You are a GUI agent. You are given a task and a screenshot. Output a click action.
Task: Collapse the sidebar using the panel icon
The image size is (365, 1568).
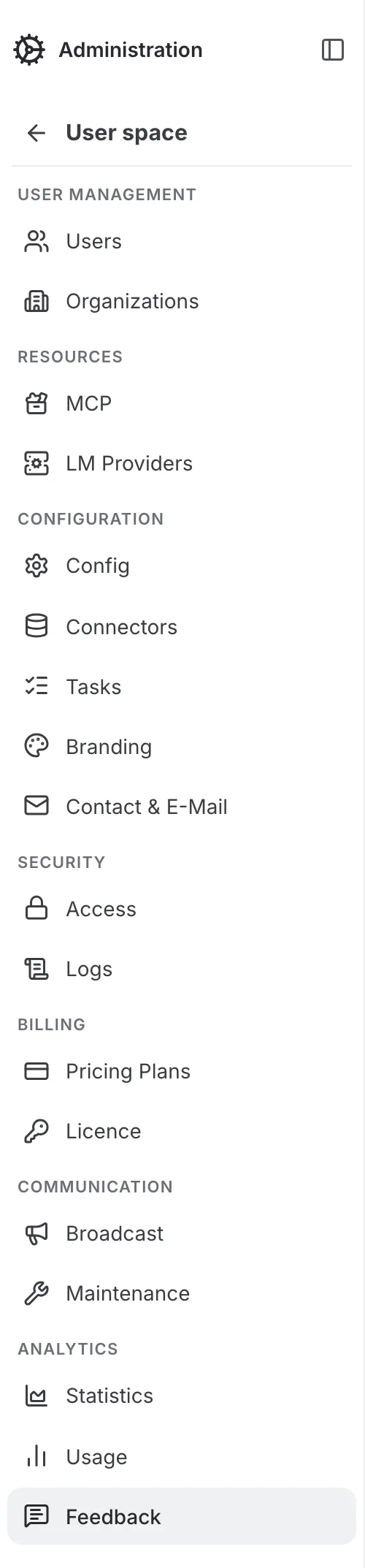(x=333, y=50)
